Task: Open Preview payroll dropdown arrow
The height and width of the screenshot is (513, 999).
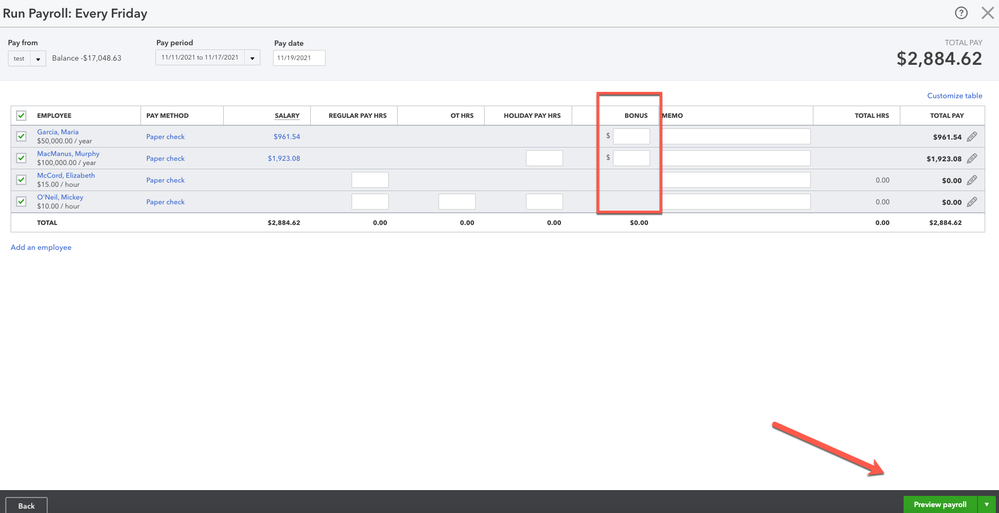Action: tap(987, 505)
